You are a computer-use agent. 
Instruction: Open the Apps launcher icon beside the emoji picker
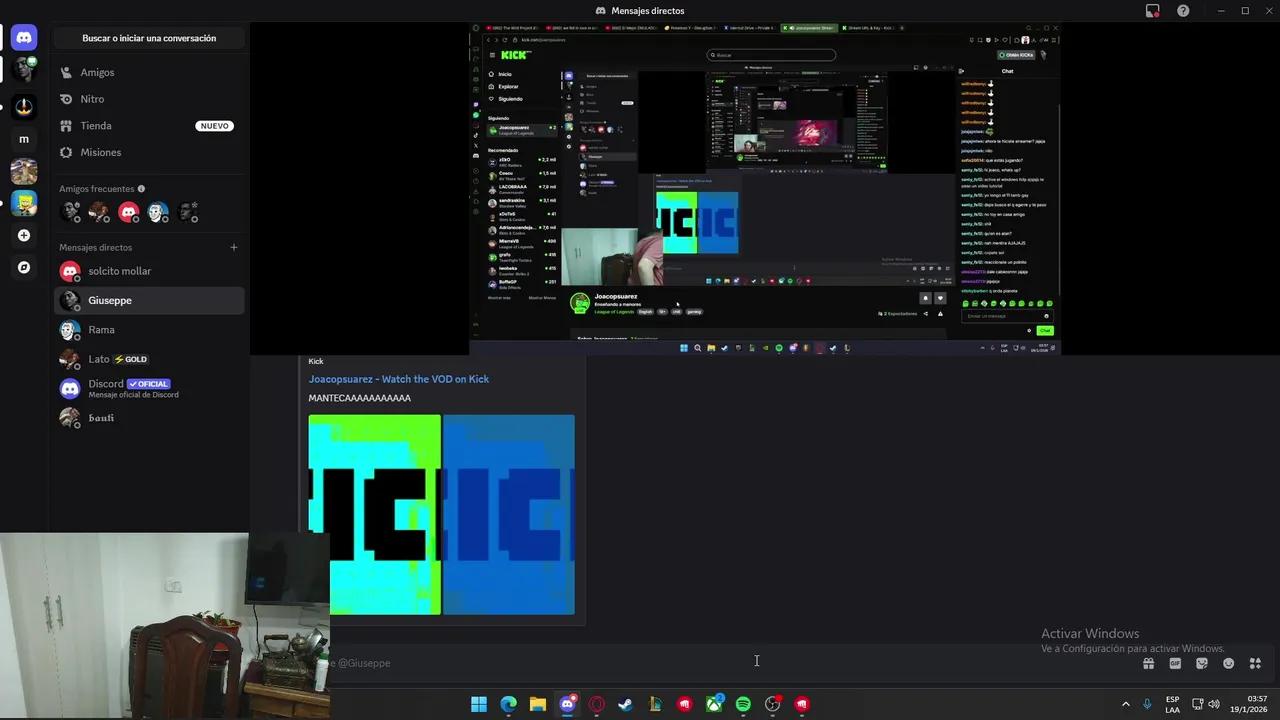point(1255,663)
